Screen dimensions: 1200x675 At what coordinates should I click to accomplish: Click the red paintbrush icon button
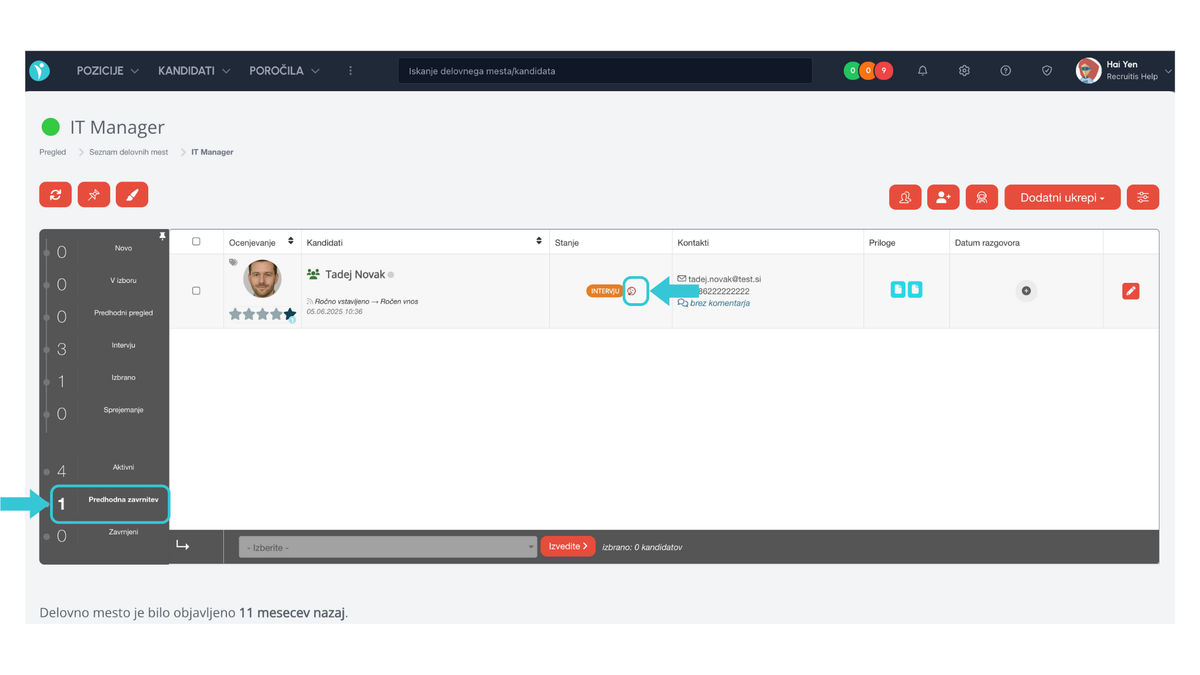[x=132, y=195]
